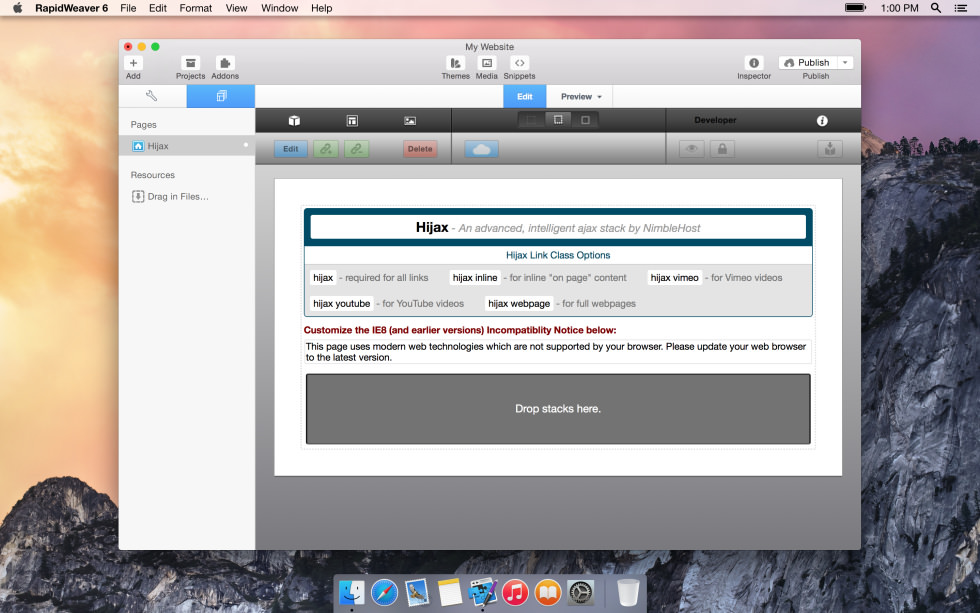Open the templates layout icon
980x613 pixels.
click(352, 121)
